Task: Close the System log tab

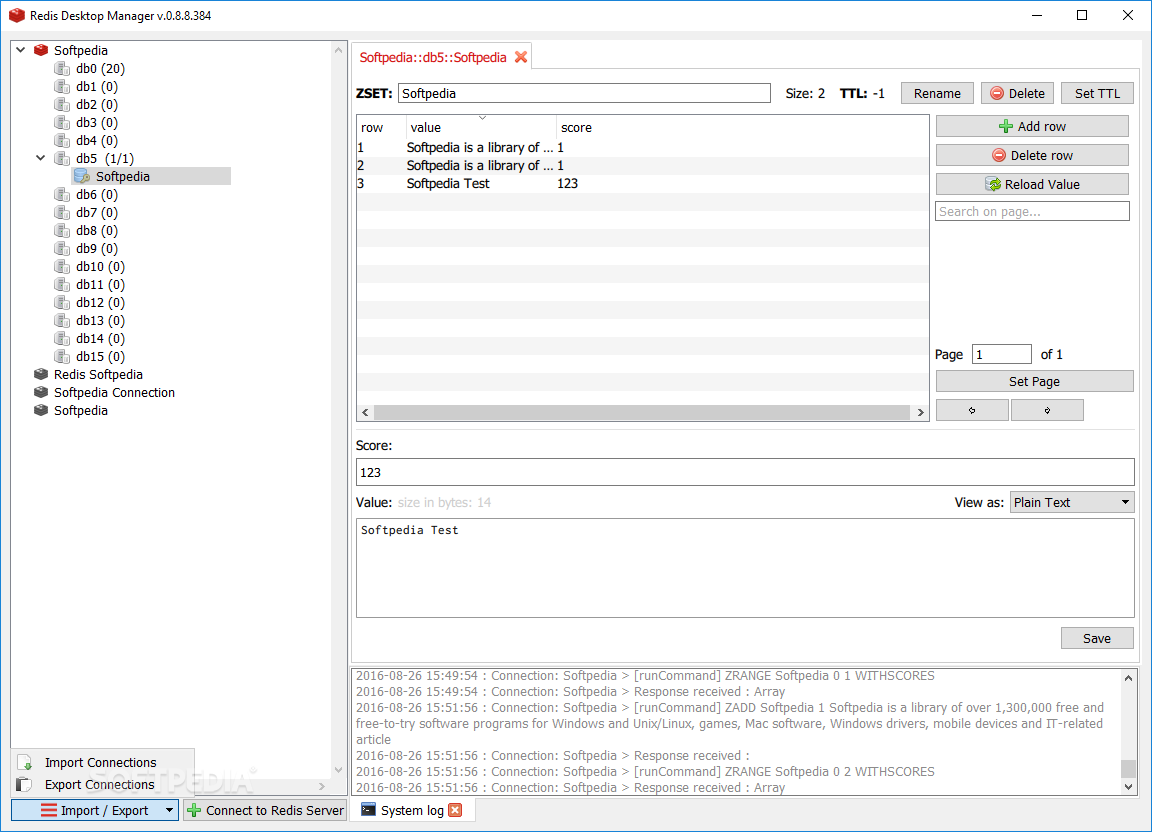Action: pos(456,810)
